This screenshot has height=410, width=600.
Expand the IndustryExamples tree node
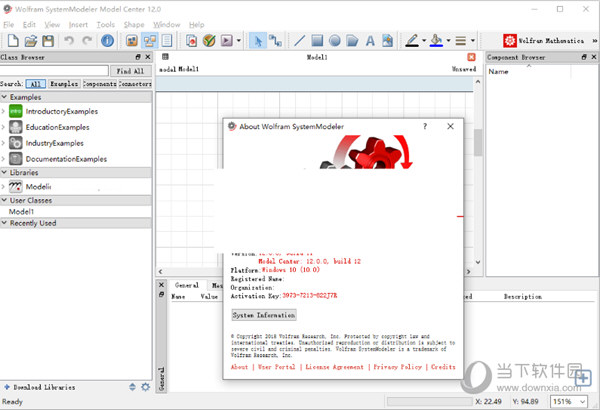click(3, 143)
